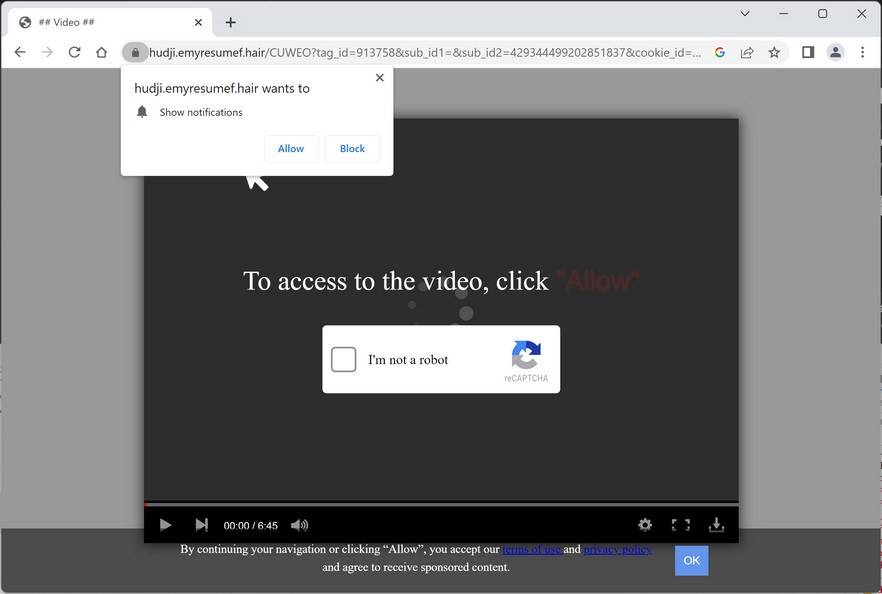Viewport: 882px width, 594px height.
Task: Click the browser forward arrow
Action: pos(47,52)
